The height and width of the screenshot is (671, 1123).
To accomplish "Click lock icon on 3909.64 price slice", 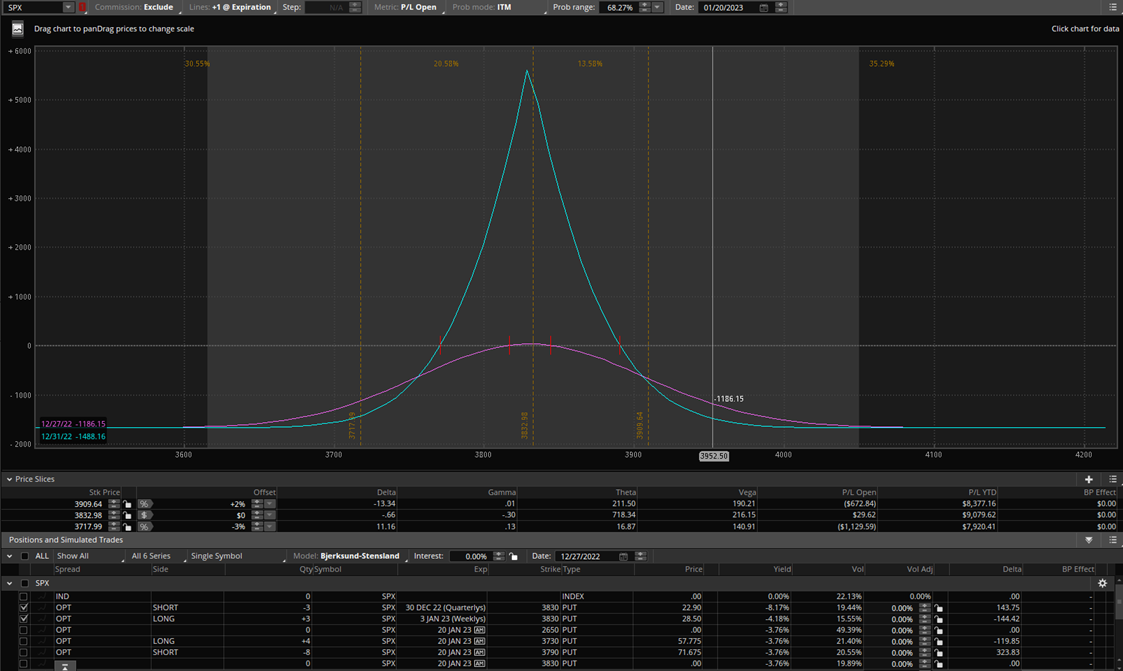I will pyautogui.click(x=128, y=504).
